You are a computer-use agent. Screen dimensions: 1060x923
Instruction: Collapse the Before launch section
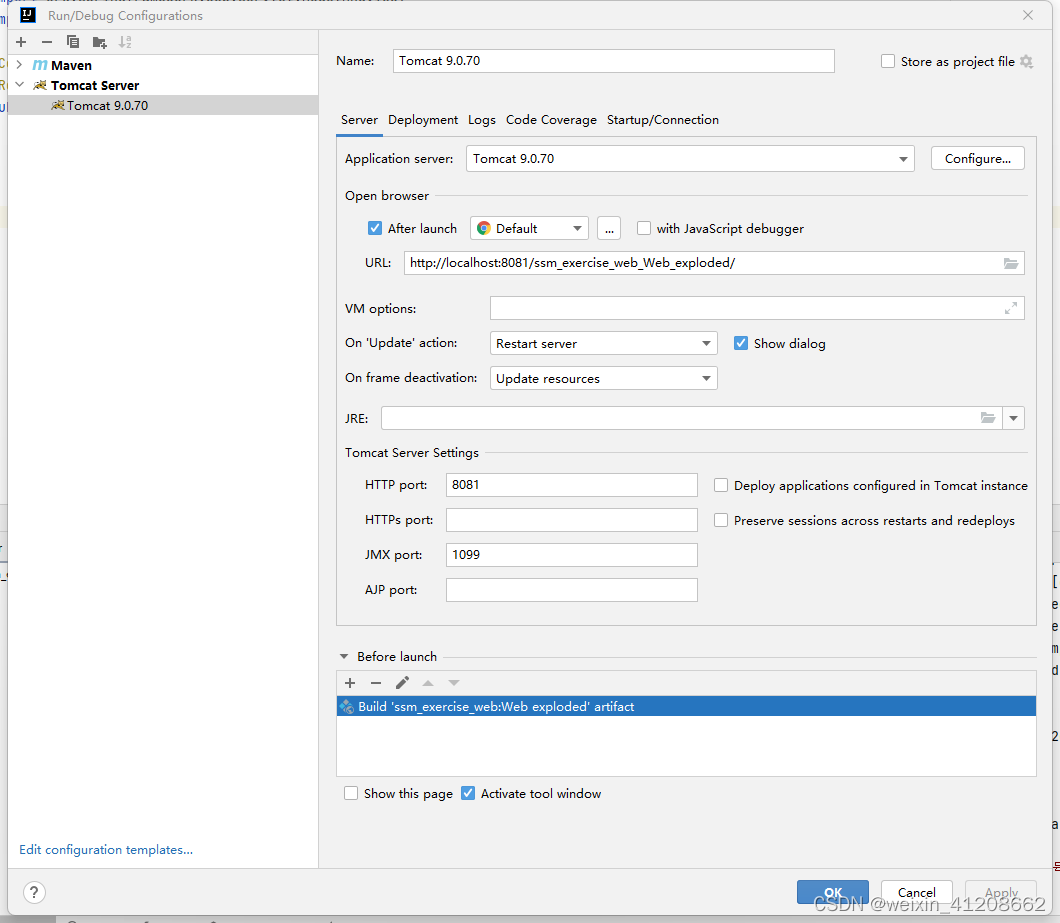coord(344,657)
